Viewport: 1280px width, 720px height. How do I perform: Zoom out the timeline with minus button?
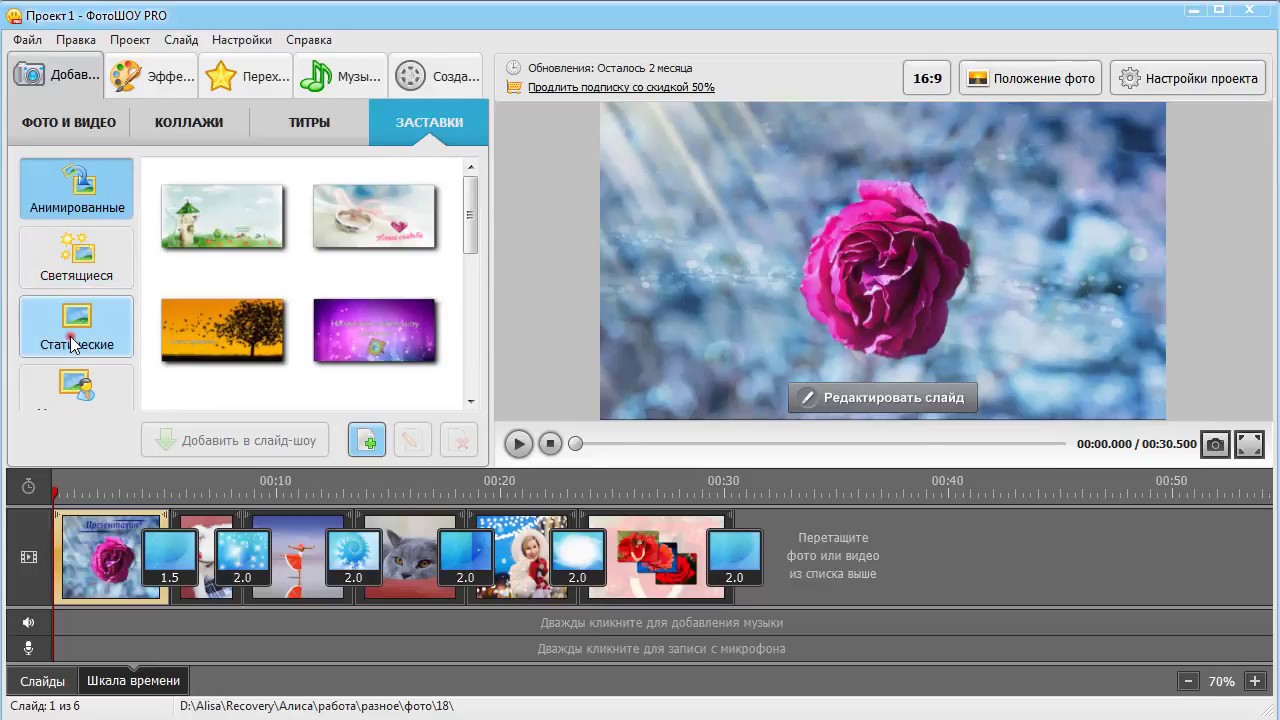[1188, 681]
